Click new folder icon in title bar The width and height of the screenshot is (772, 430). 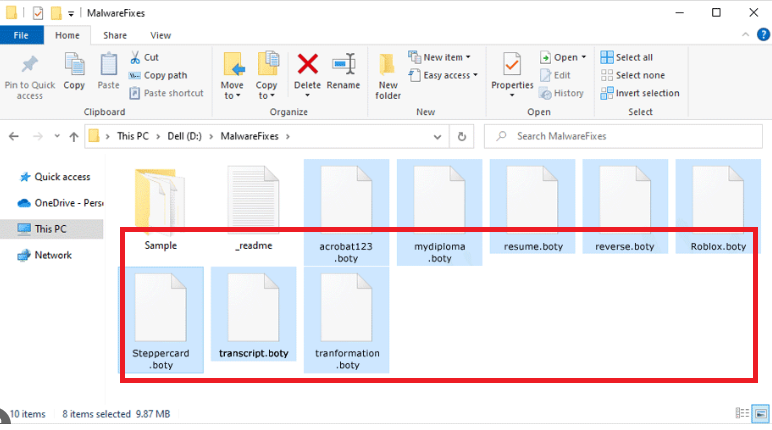(57, 13)
